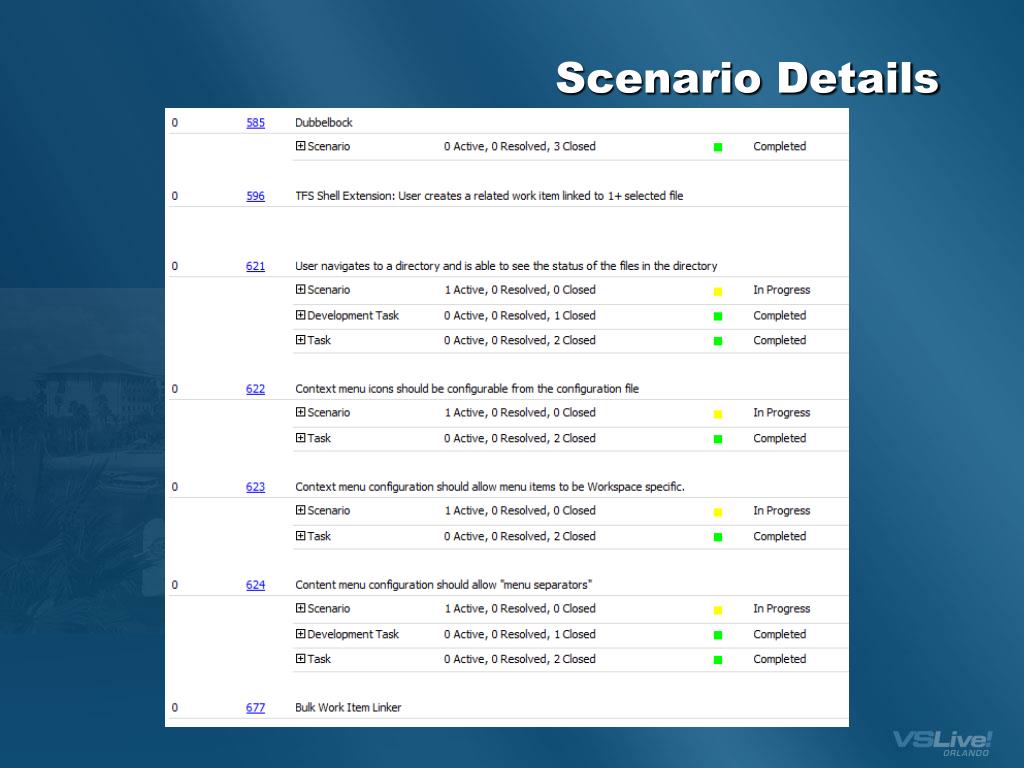The height and width of the screenshot is (768, 1024).
Task: Expand Scenario row under item 623
Action: click(x=300, y=510)
